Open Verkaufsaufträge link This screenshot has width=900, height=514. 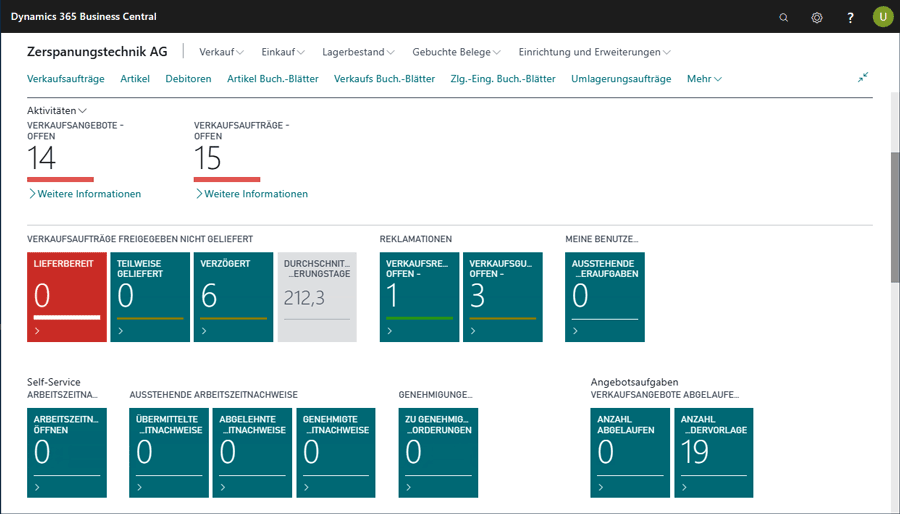point(65,79)
